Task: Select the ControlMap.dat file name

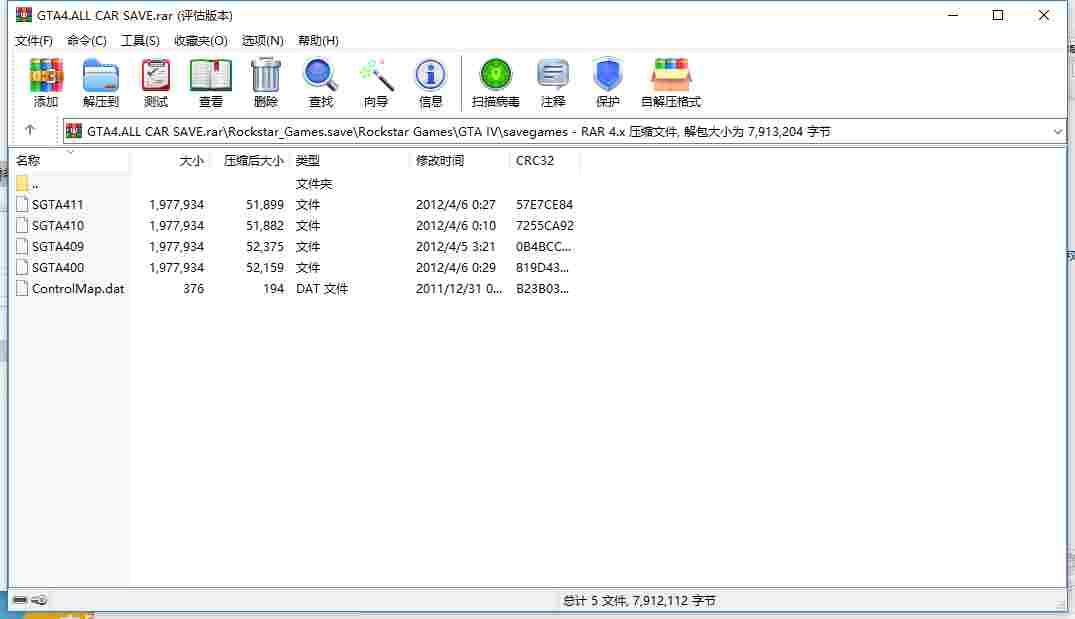Action: [78, 289]
